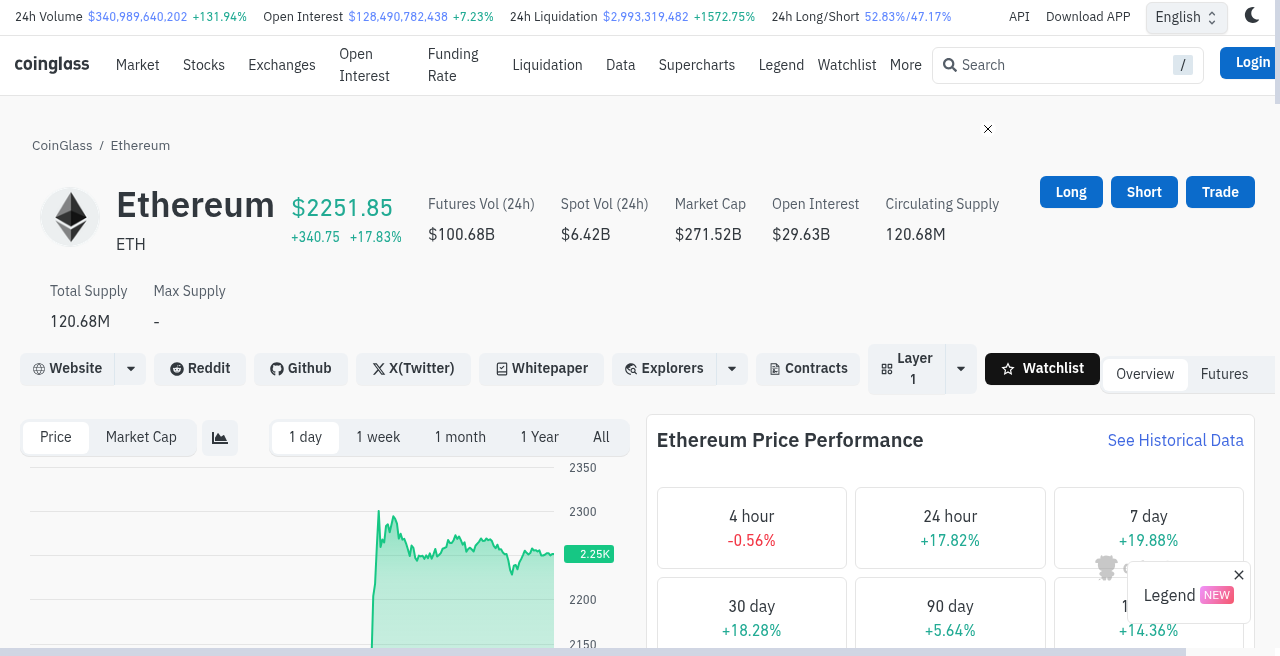Expand the Layer 1 dropdown arrow
The width and height of the screenshot is (1280, 656).
(x=961, y=369)
